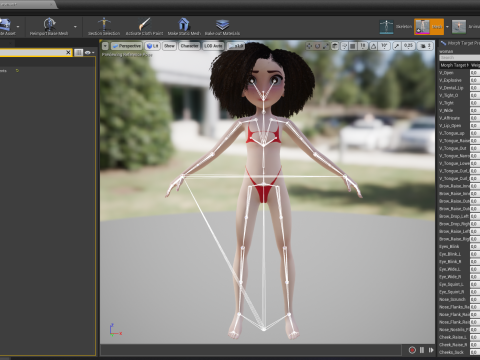480x360 pixels.
Task: Toggle rotation snapping angle icon
Action: click(373, 46)
